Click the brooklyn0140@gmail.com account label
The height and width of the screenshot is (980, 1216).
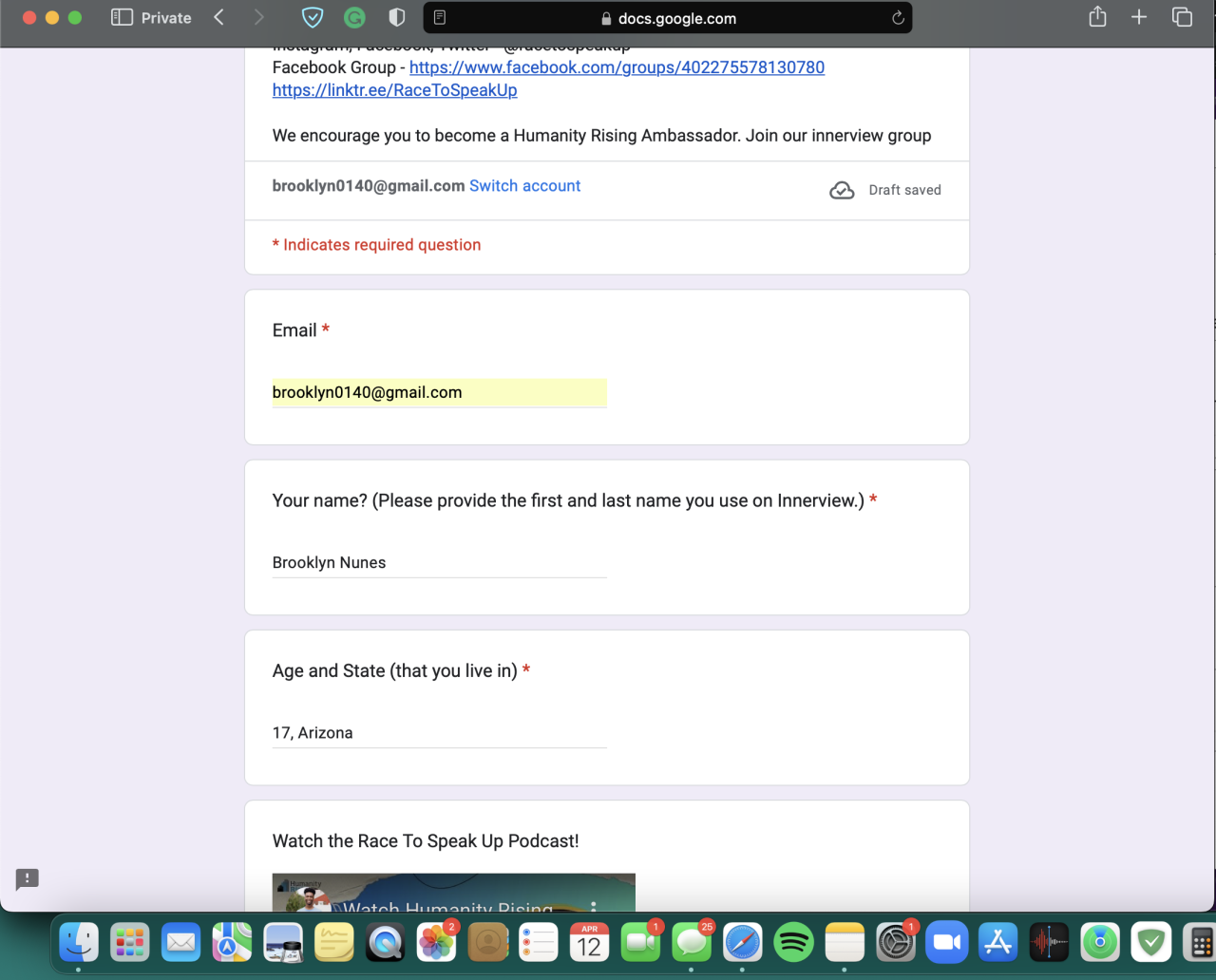pos(369,186)
